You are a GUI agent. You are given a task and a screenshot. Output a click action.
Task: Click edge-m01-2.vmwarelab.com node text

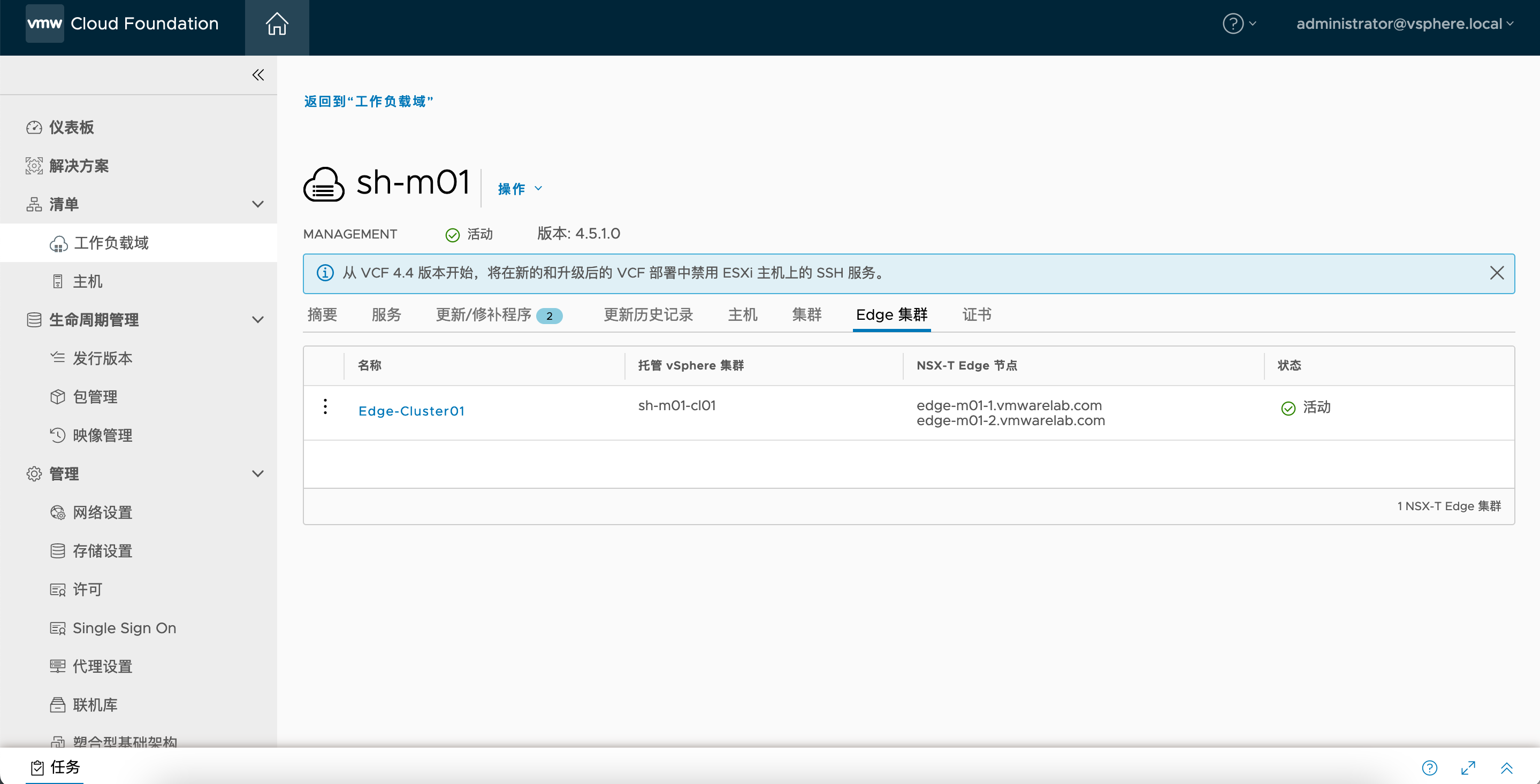tap(1010, 421)
